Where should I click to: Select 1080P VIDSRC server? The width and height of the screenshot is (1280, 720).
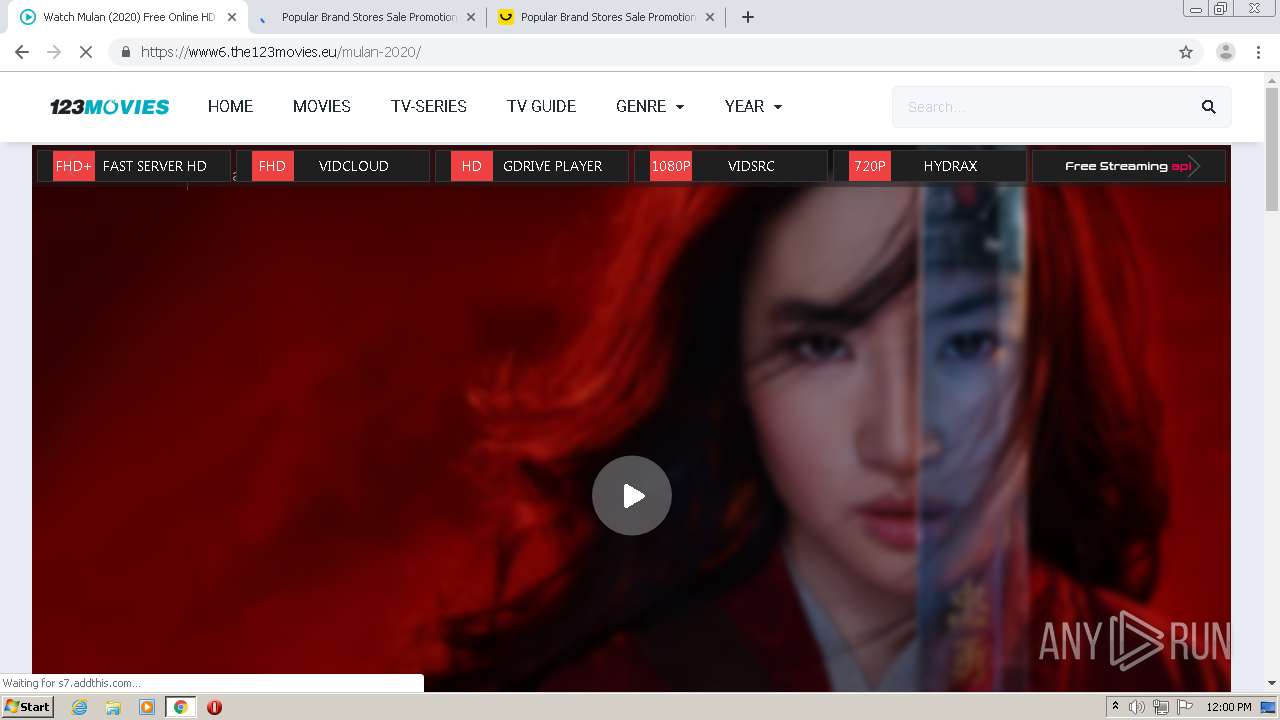[731, 166]
